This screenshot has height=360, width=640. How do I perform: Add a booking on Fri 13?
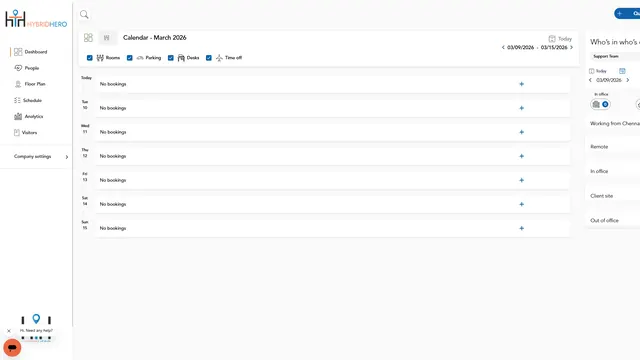(x=521, y=180)
